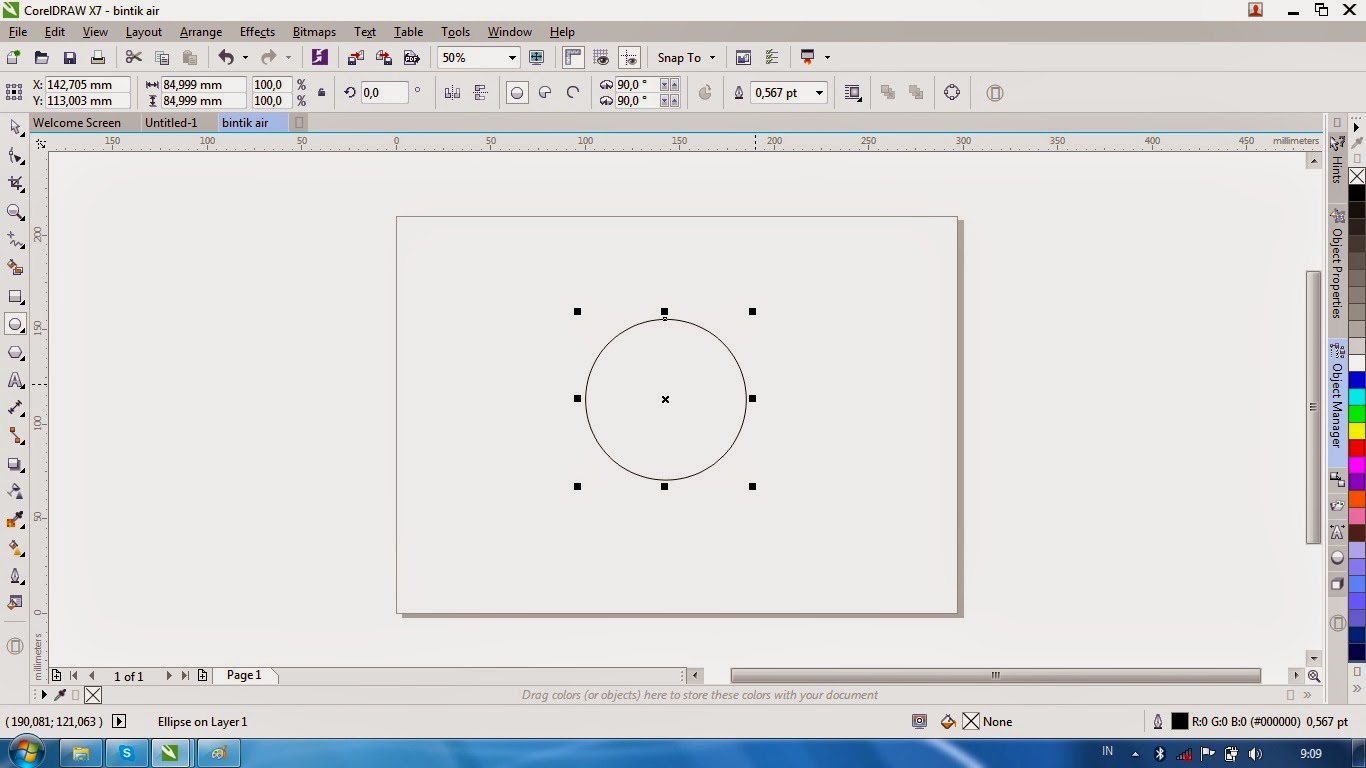
Task: Choose the Color Eyedropper tool
Action: (15, 520)
